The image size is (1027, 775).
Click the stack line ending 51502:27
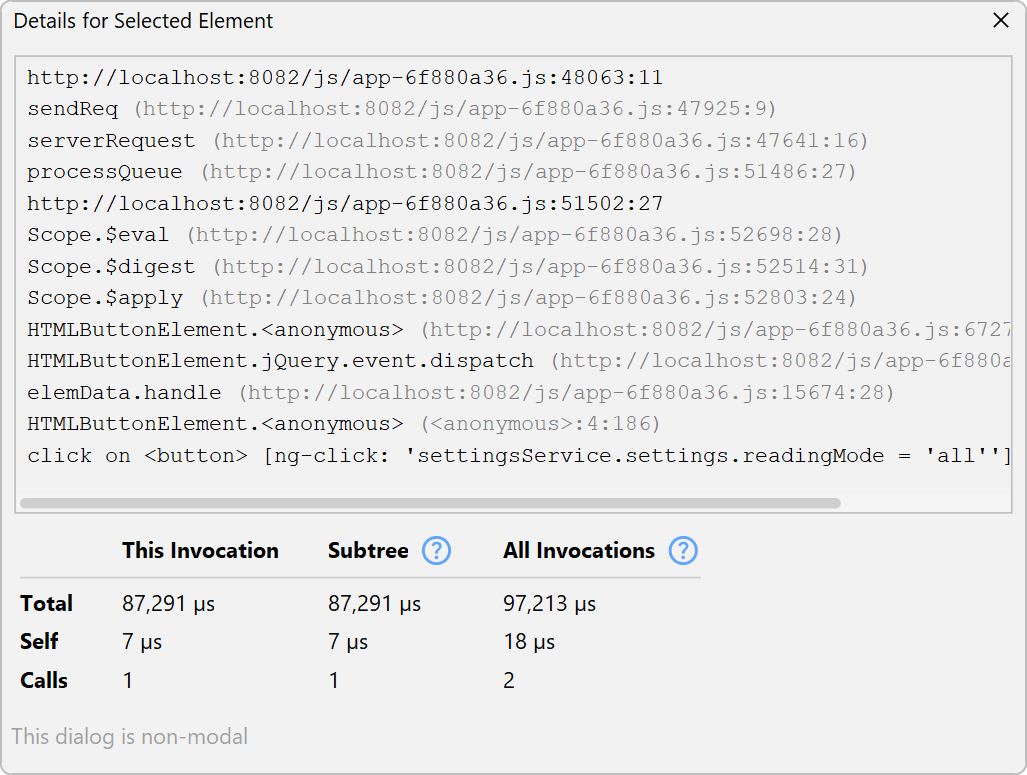[x=345, y=204]
